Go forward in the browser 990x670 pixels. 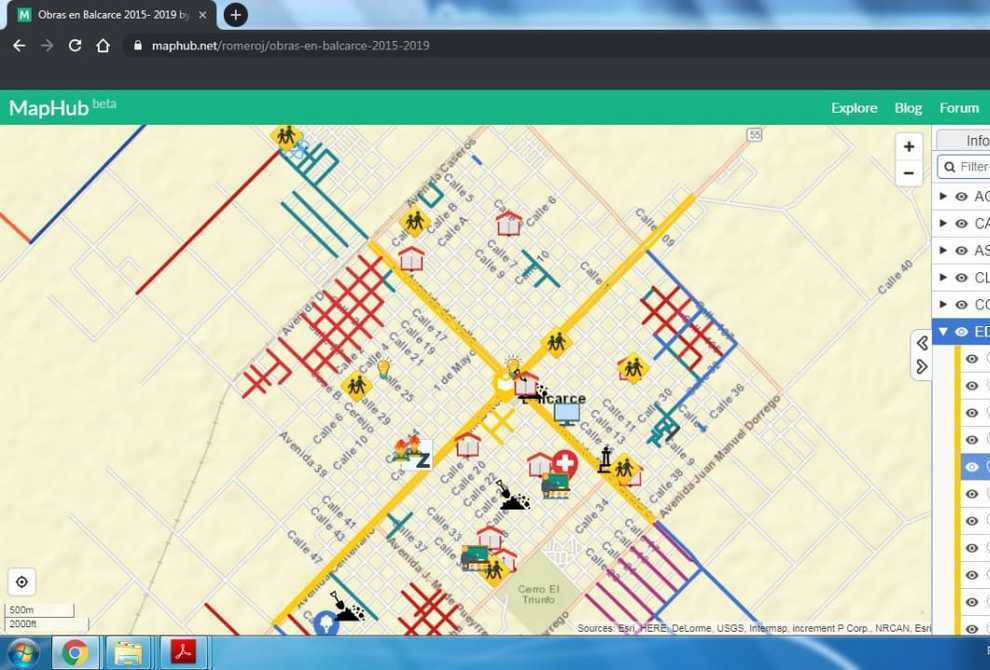(x=47, y=45)
